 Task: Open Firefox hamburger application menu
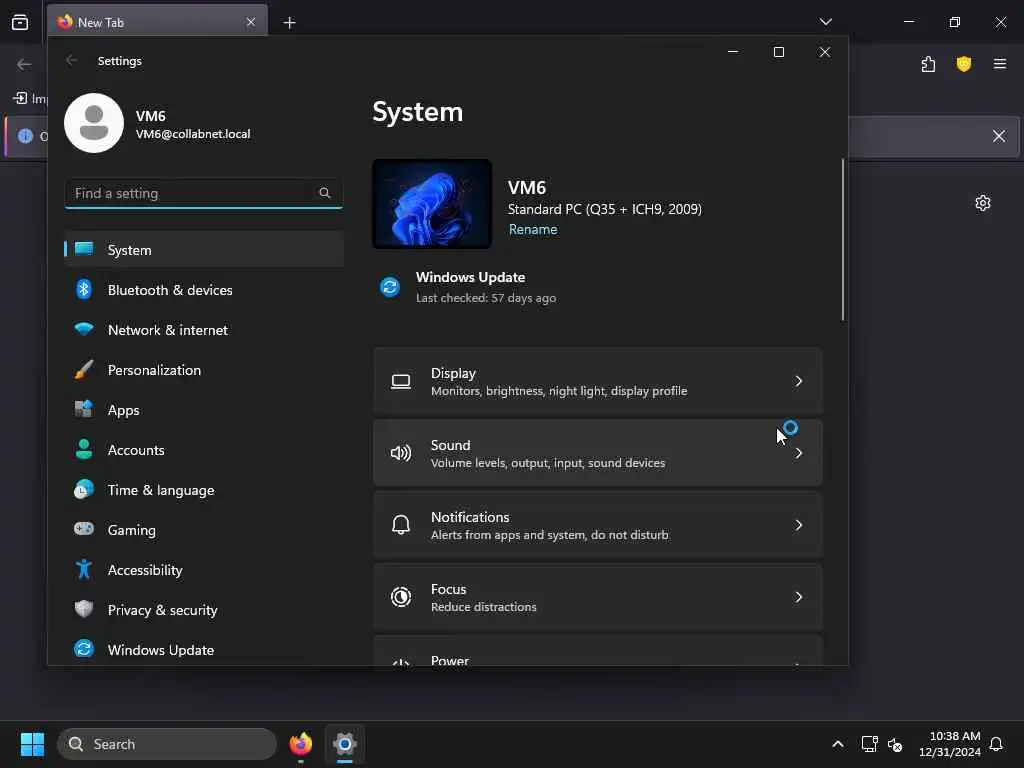(x=1000, y=64)
